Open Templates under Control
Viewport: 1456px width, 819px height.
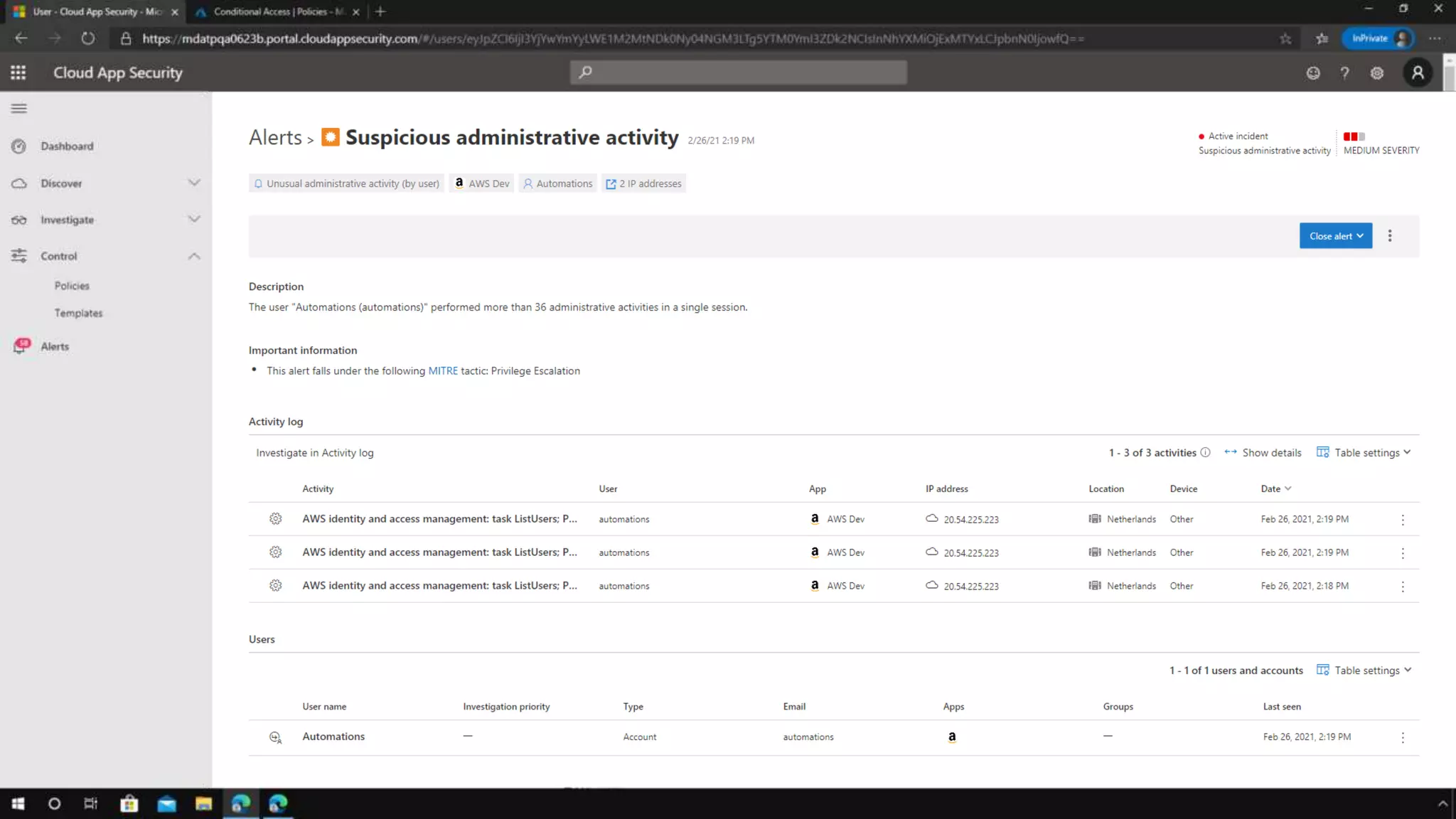(x=78, y=313)
